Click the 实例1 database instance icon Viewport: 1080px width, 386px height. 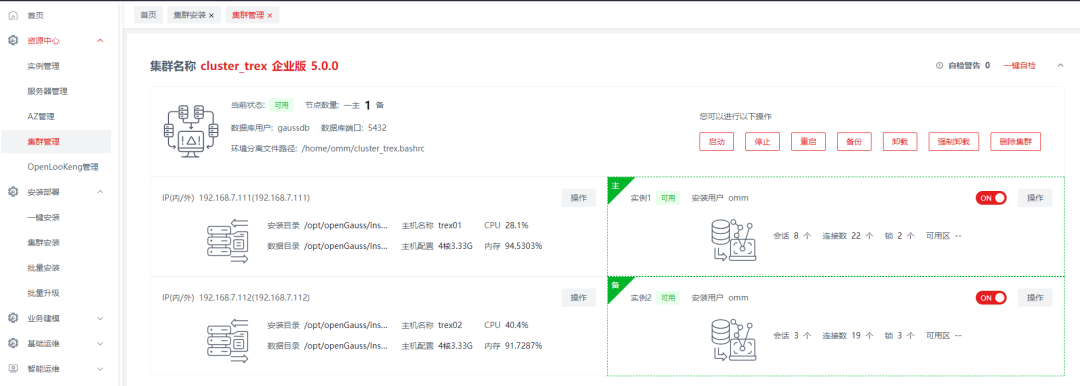click(x=734, y=241)
